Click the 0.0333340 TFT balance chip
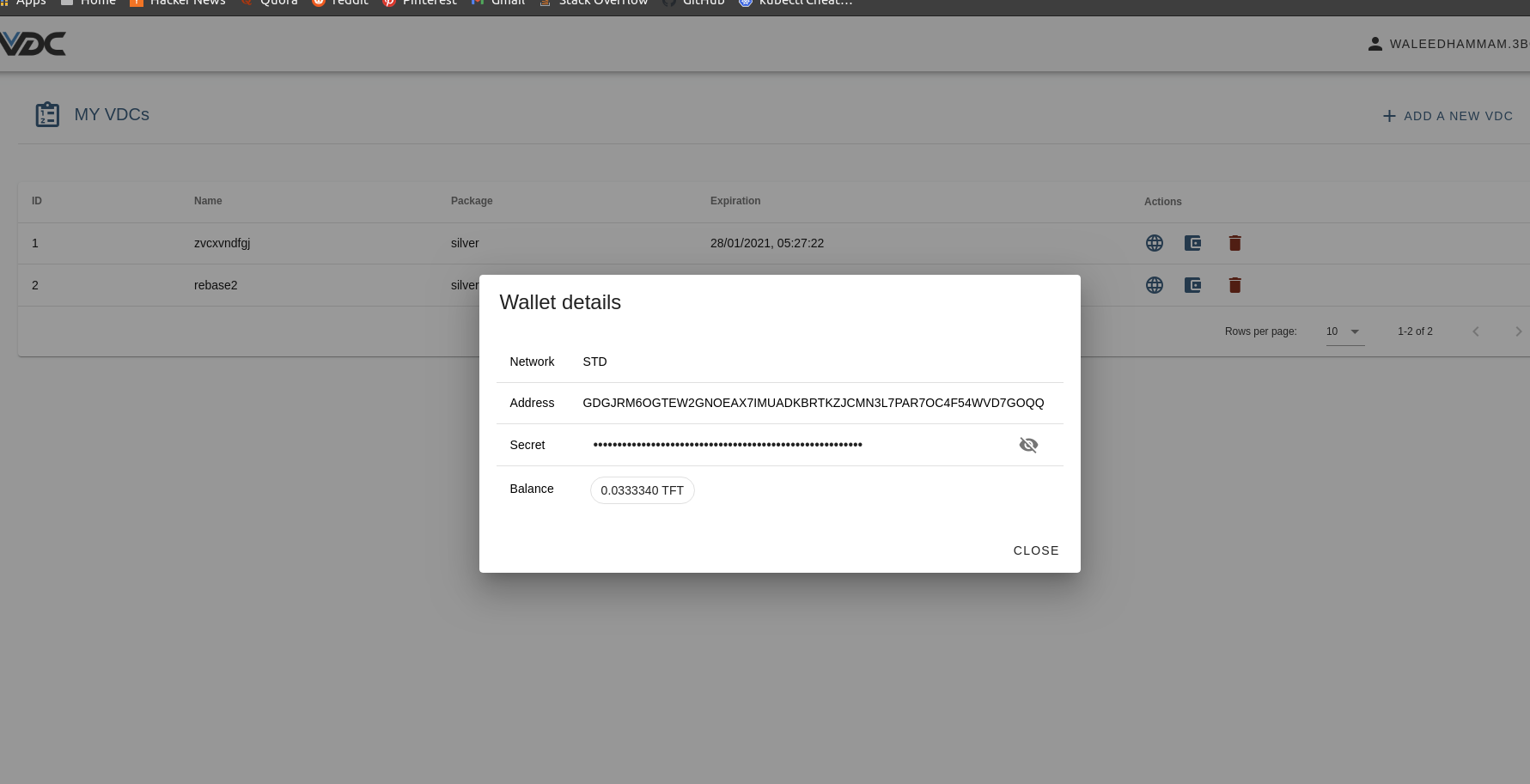Screen dimensions: 1530x784 [643, 490]
